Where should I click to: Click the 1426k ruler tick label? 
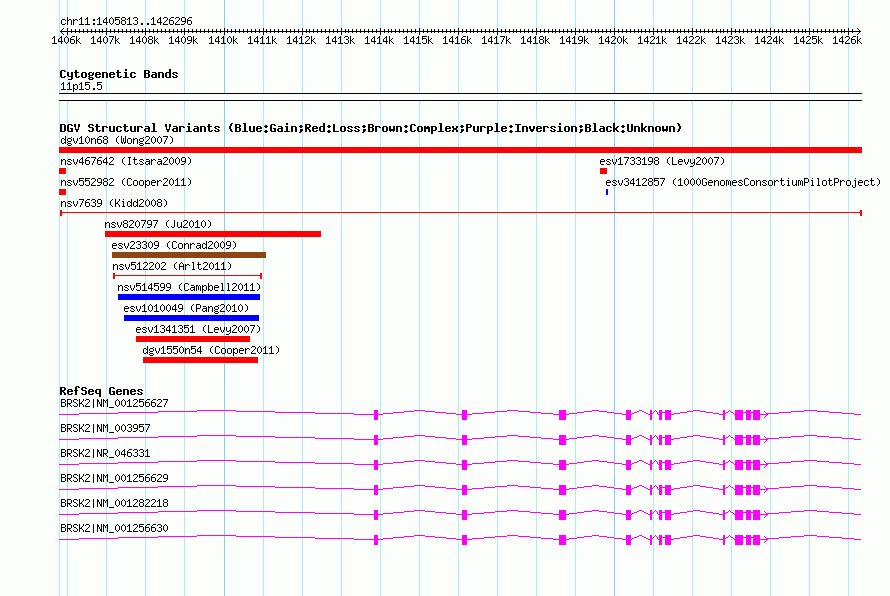coord(847,40)
